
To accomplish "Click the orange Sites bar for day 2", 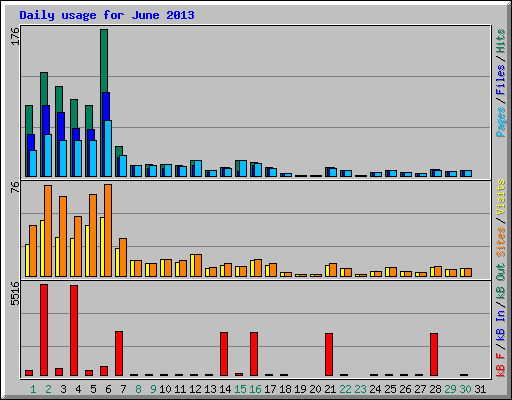I will 48,231.
